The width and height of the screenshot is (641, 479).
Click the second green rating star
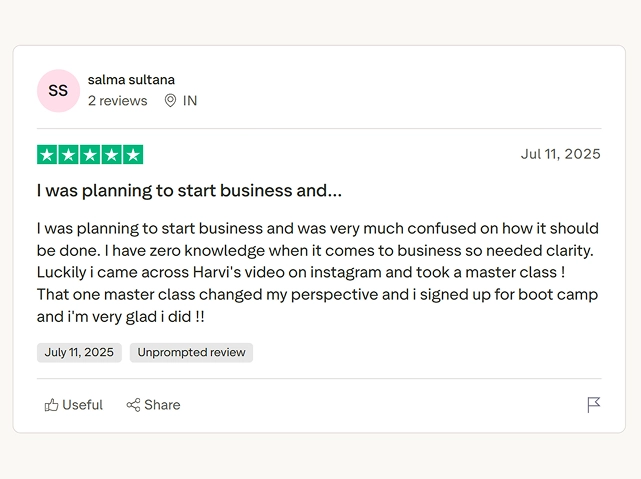coord(68,155)
